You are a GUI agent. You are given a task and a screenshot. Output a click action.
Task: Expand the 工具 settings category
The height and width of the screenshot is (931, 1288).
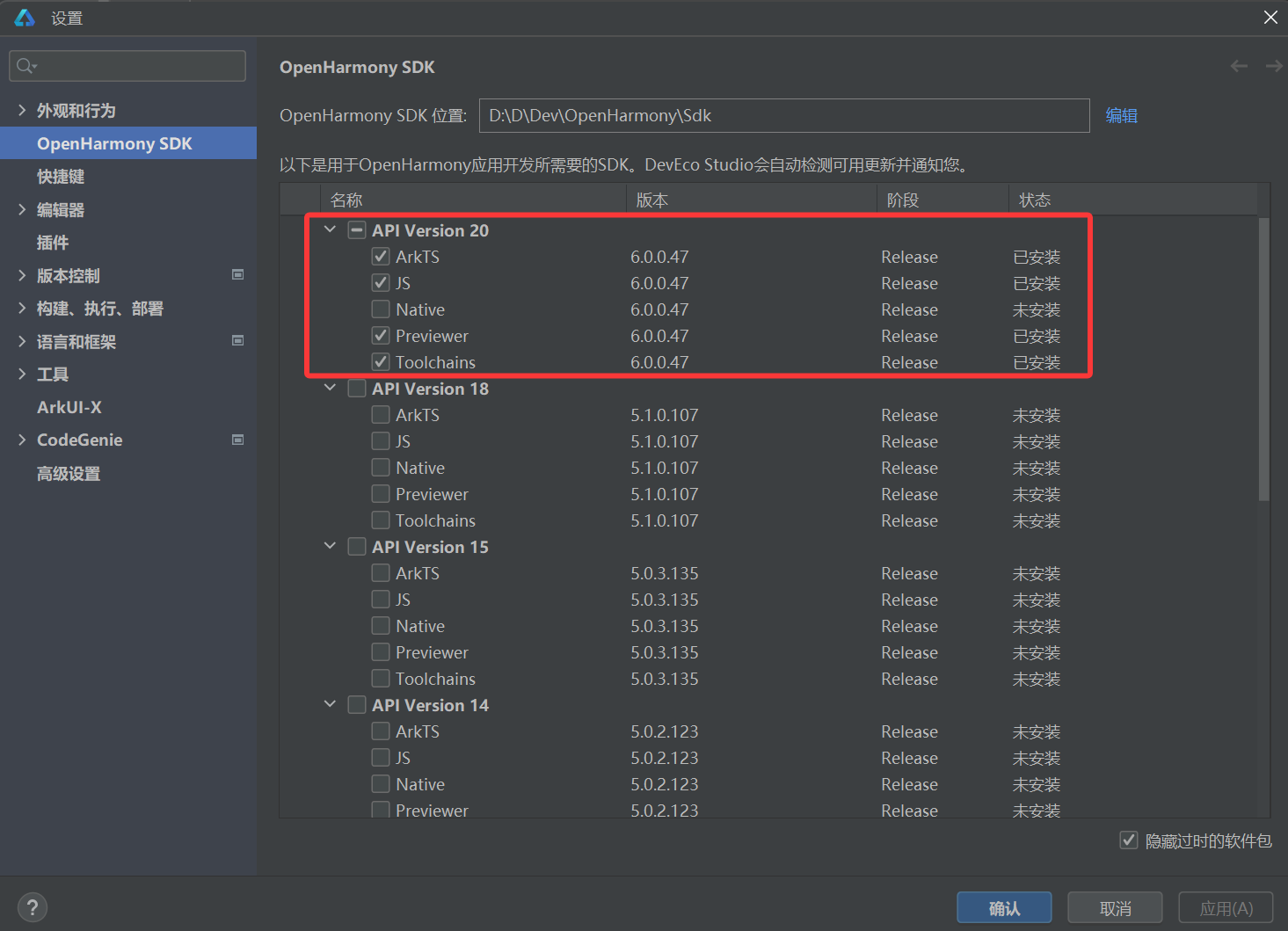pyautogui.click(x=22, y=374)
